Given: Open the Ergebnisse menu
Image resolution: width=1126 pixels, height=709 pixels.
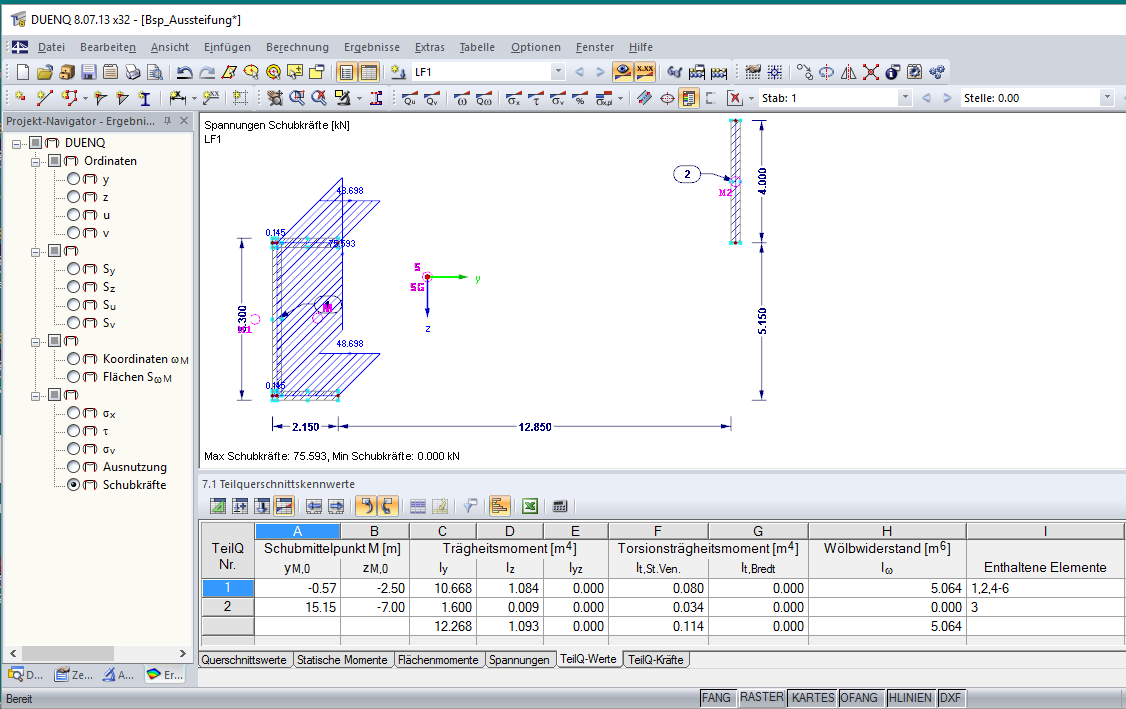Looking at the screenshot, I should (372, 47).
